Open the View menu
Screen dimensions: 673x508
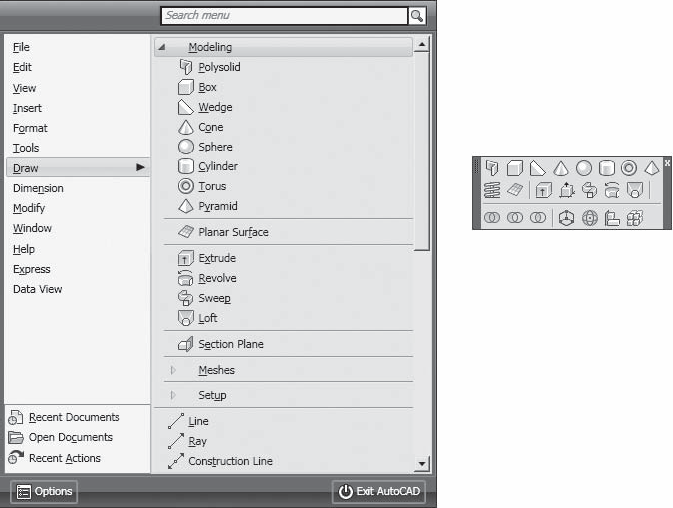(x=24, y=88)
